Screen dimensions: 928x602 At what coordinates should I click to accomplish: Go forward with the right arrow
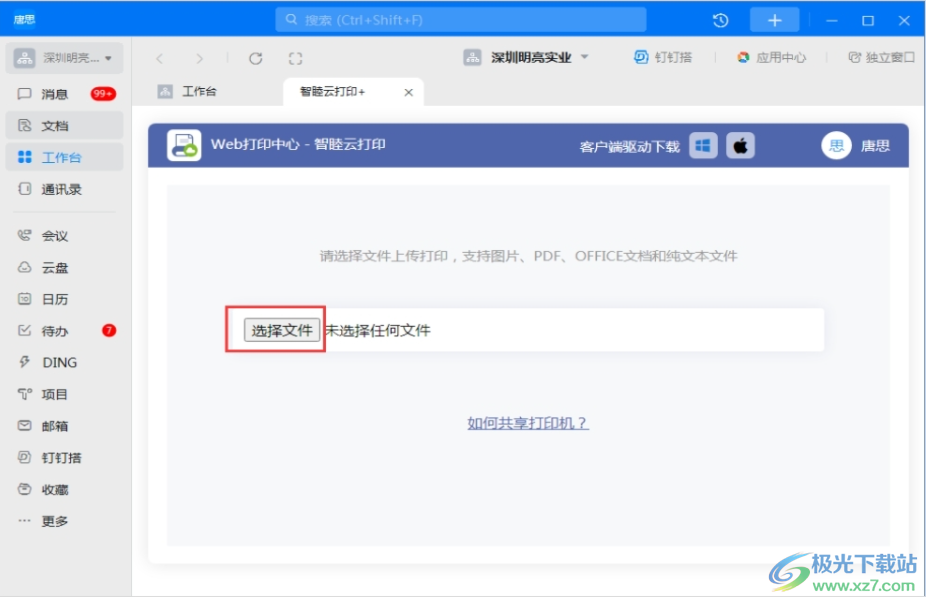(x=199, y=59)
